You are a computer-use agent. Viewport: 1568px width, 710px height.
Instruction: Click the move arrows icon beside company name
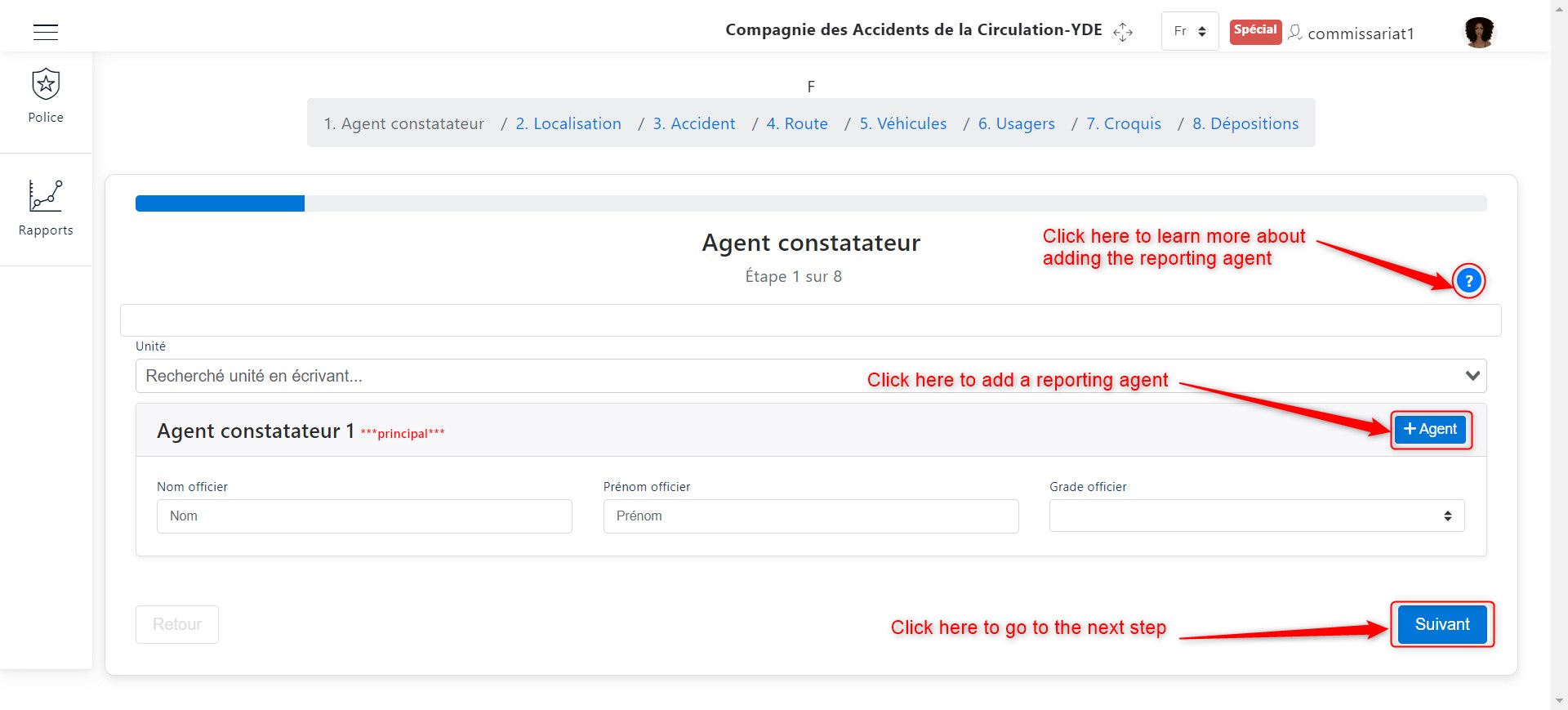[1123, 32]
